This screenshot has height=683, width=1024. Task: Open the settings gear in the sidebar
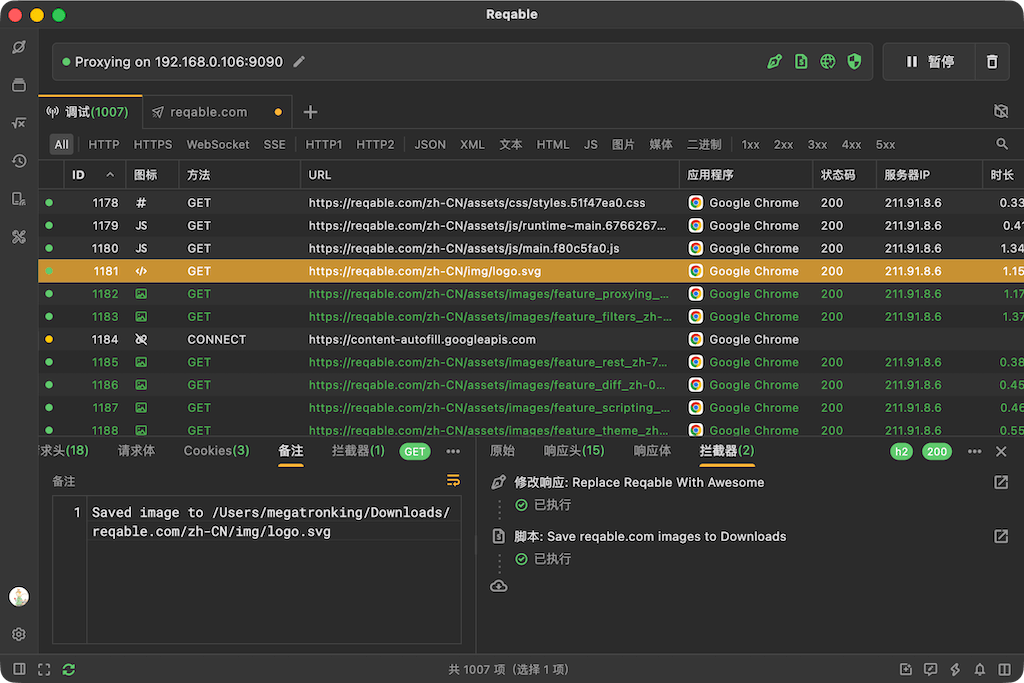coord(19,634)
